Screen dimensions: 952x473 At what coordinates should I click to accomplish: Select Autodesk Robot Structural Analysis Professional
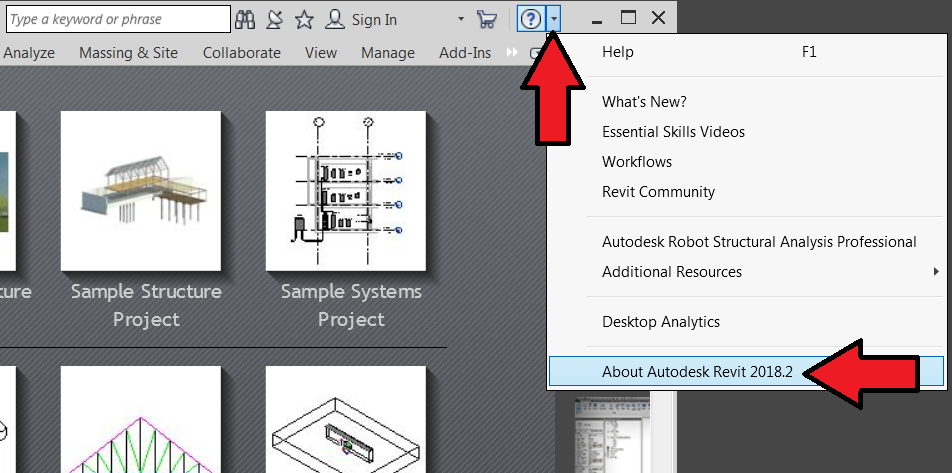746,242
